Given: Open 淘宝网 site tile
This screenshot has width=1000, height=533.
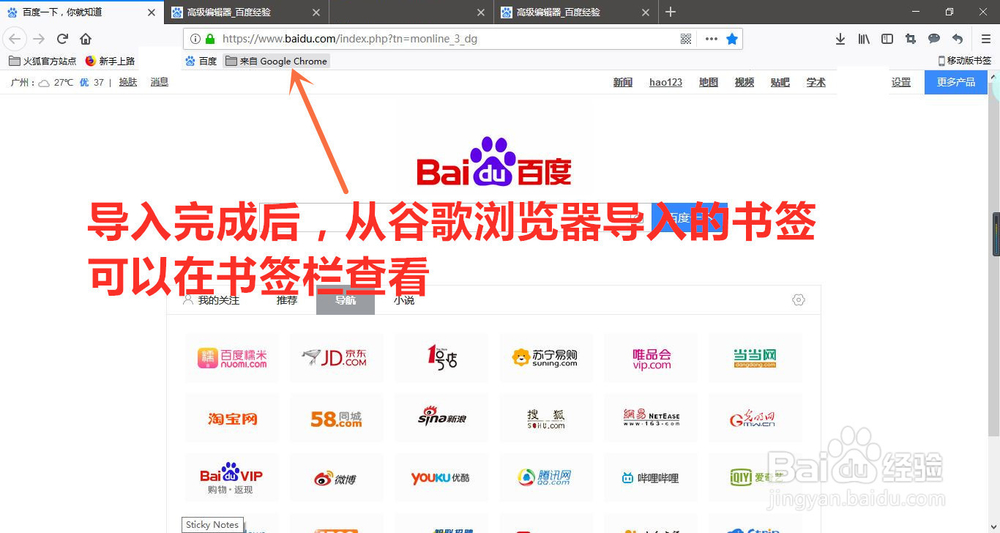Looking at the screenshot, I should (232, 418).
